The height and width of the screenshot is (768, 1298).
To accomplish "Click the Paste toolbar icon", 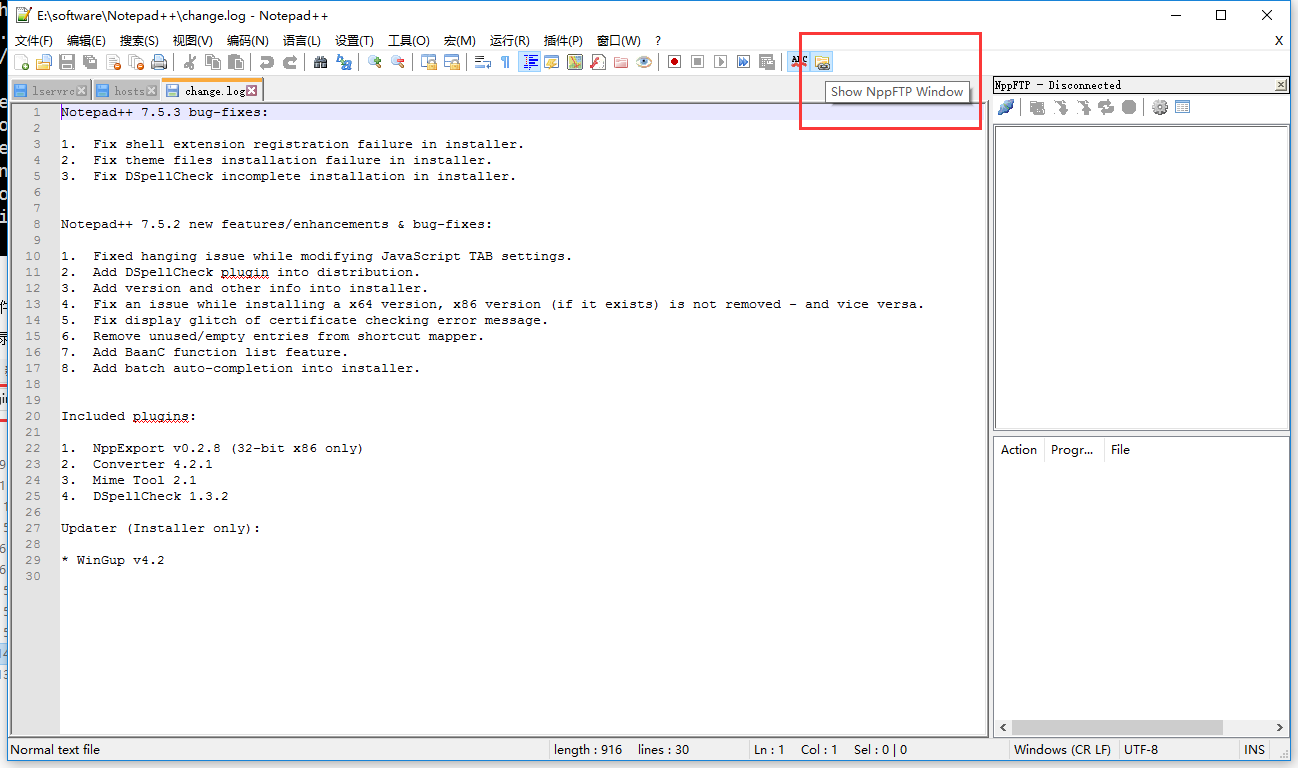I will pyautogui.click(x=236, y=62).
